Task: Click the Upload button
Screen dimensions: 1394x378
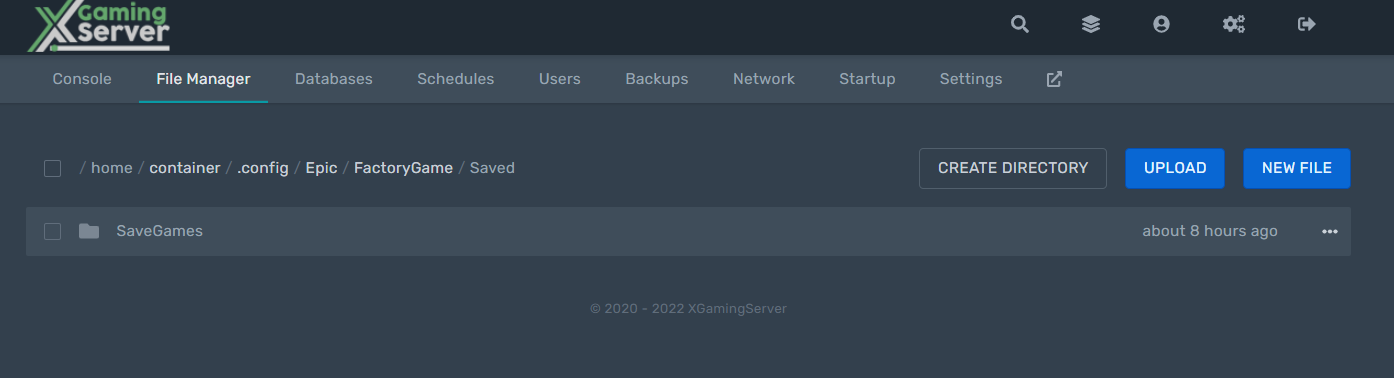Action: point(1175,168)
